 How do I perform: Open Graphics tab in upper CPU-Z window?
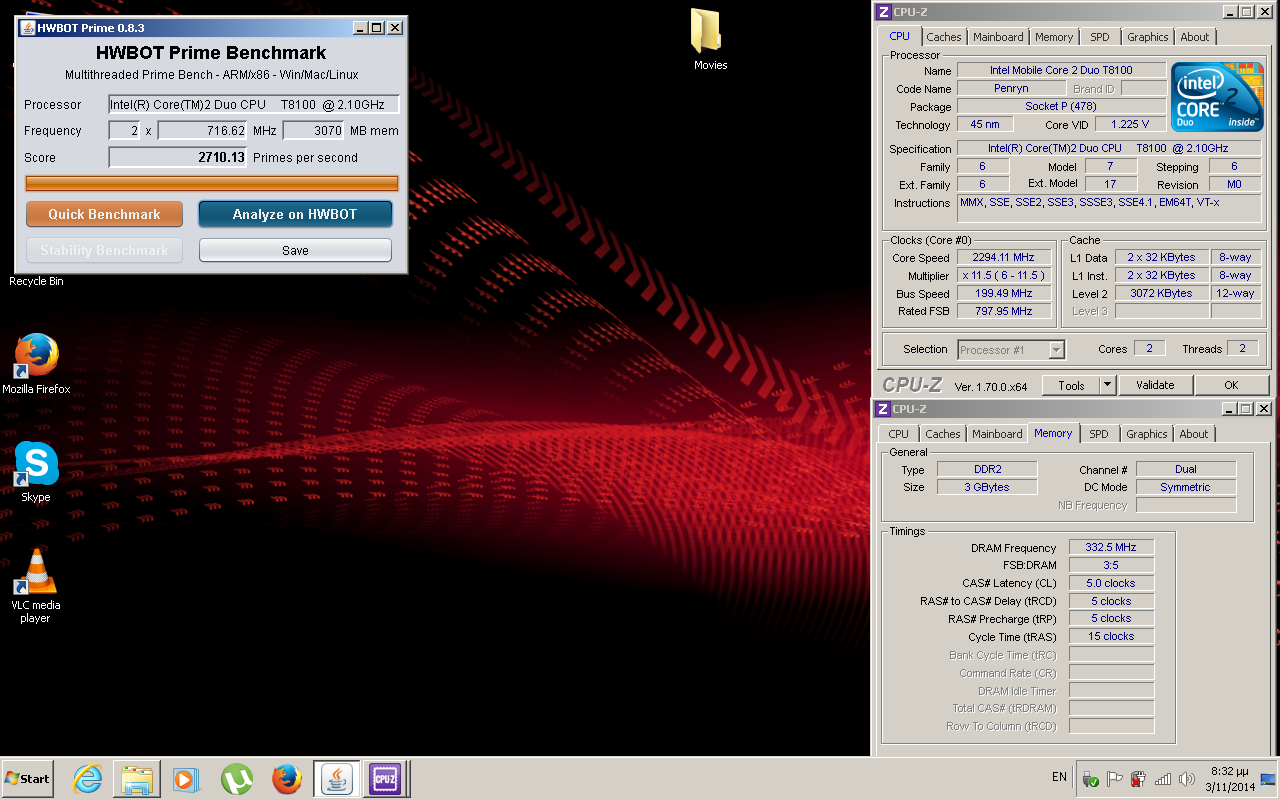tap(1147, 37)
